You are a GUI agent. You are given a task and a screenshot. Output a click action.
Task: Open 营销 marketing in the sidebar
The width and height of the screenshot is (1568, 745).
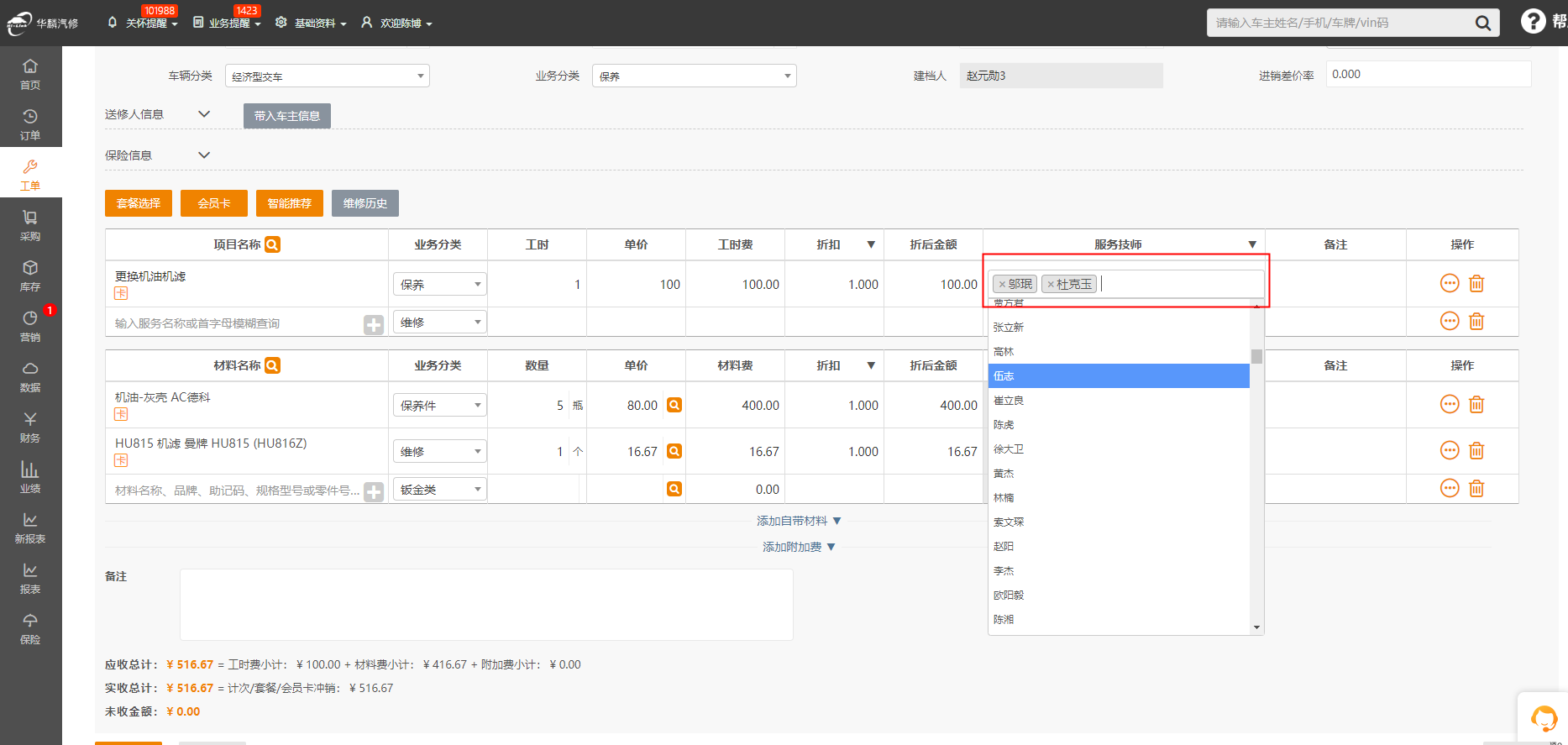(30, 326)
